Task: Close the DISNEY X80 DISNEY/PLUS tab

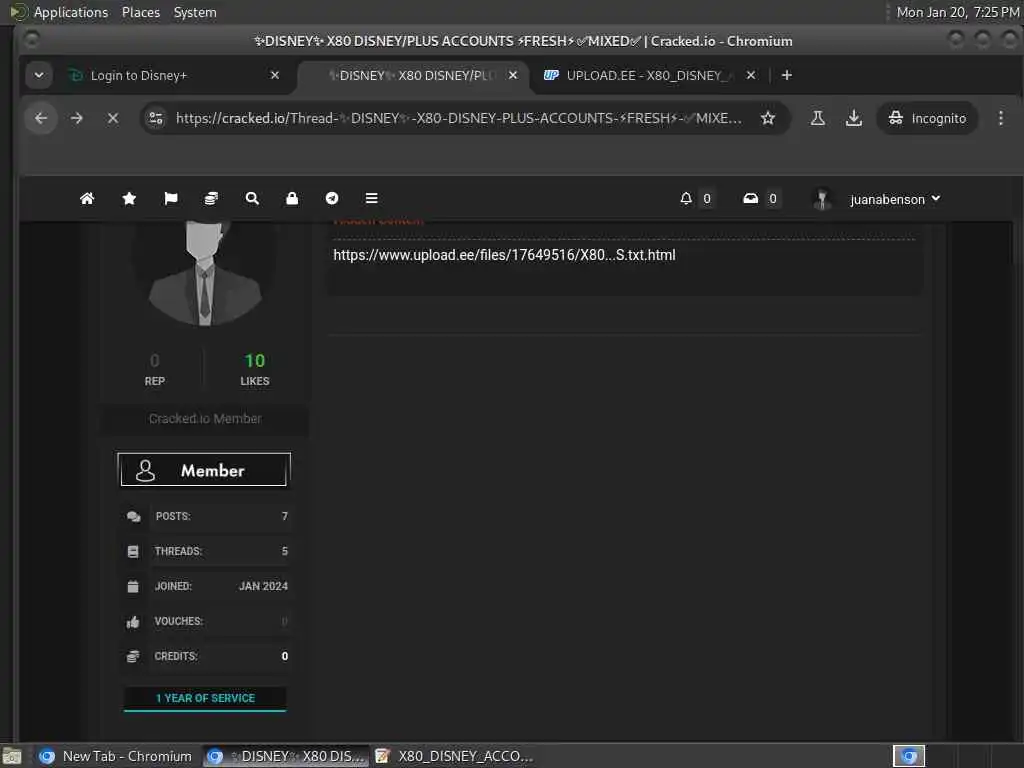Action: 513,75
